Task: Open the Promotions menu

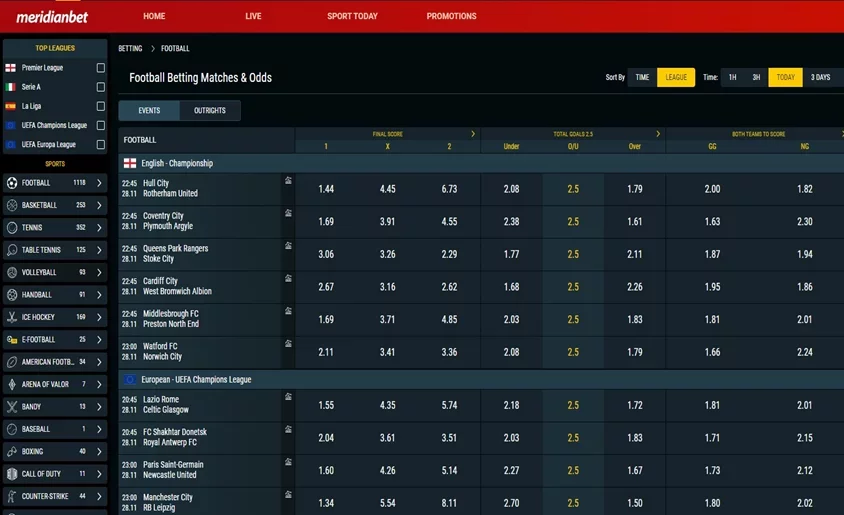Action: pos(451,16)
